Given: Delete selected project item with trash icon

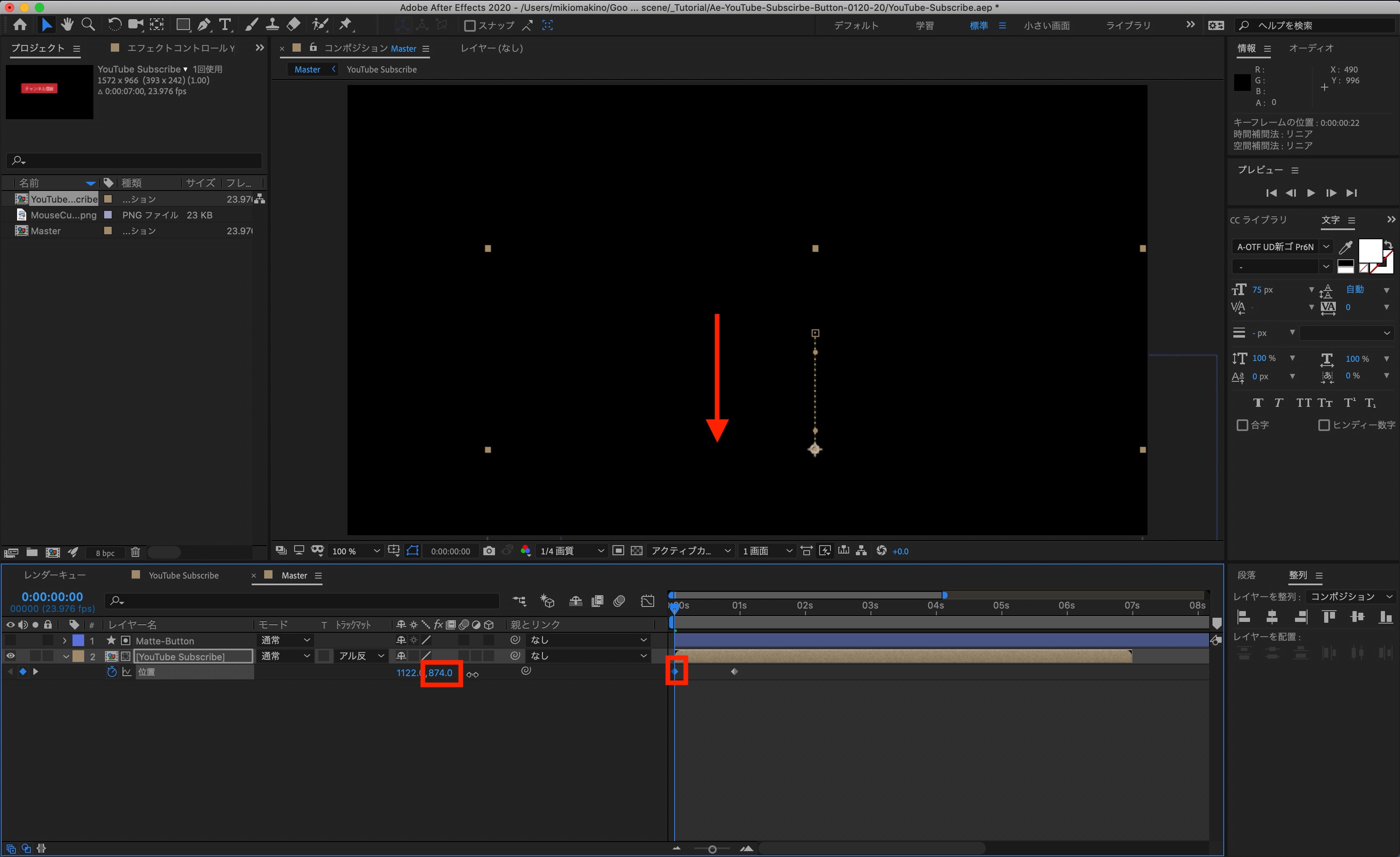Looking at the screenshot, I should click(135, 552).
